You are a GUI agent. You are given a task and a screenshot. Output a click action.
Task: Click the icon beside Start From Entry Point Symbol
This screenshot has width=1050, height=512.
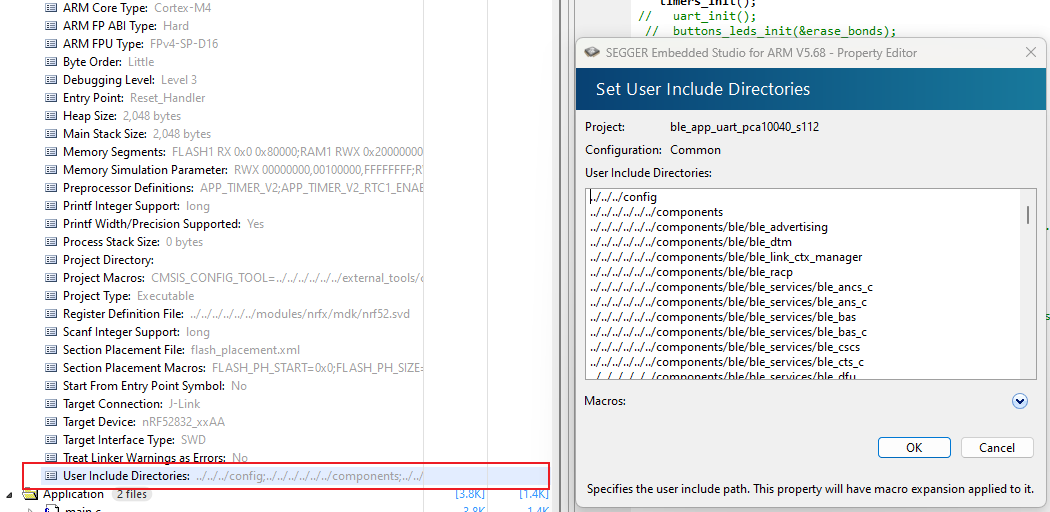tap(50, 386)
